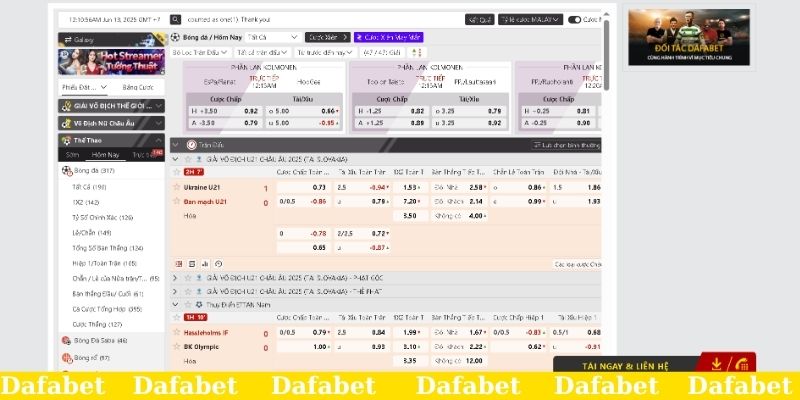Click the Bóng đá soccer ball icon in sidebar
This screenshot has height=400, width=800.
[67, 170]
